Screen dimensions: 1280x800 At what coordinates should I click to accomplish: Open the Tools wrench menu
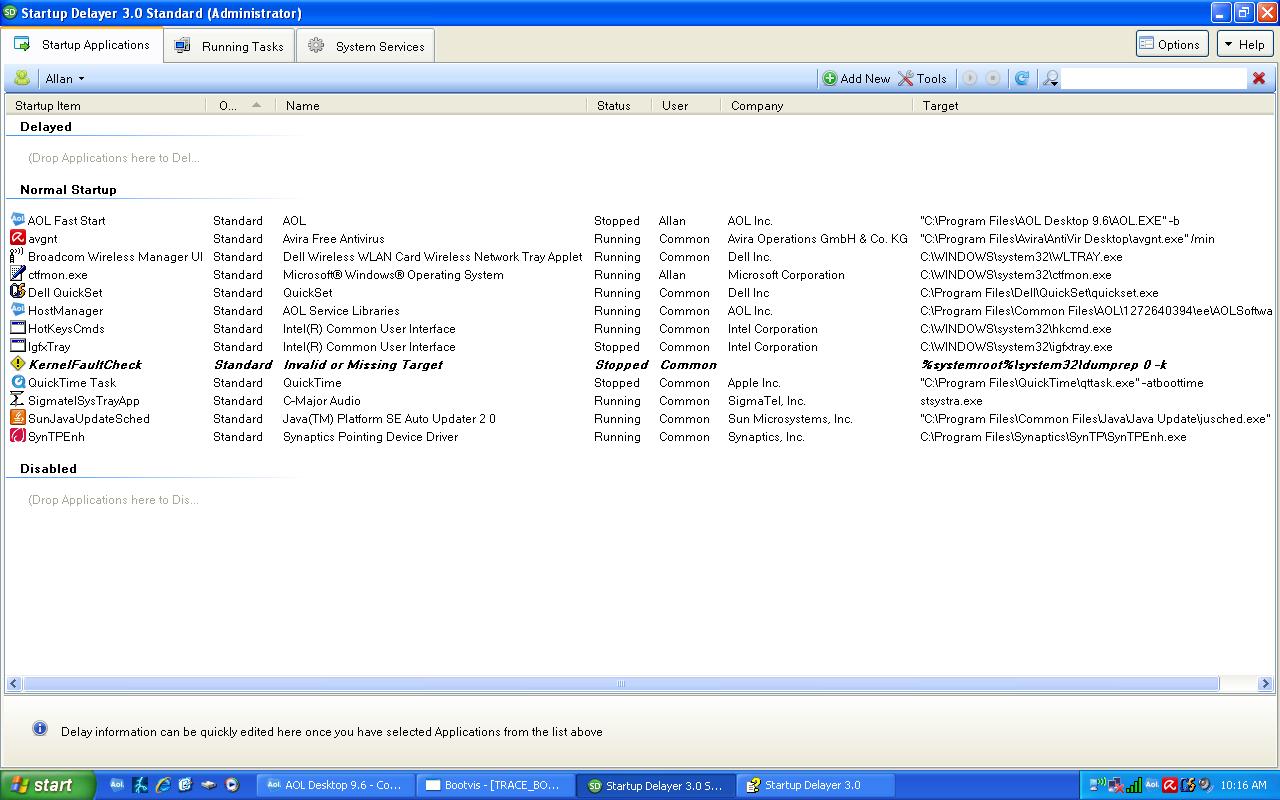click(905, 78)
